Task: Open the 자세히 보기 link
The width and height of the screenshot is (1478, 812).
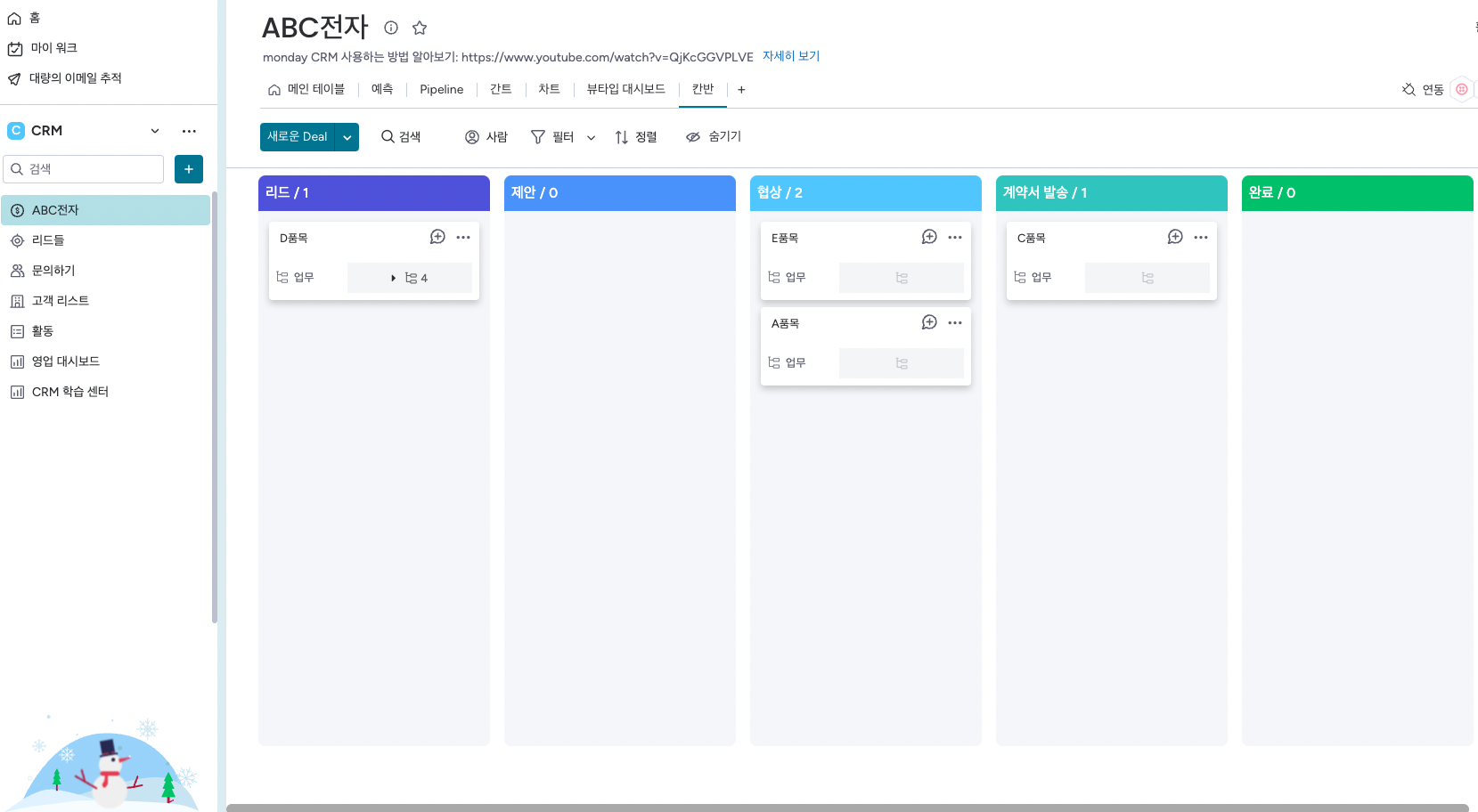Action: [x=790, y=56]
